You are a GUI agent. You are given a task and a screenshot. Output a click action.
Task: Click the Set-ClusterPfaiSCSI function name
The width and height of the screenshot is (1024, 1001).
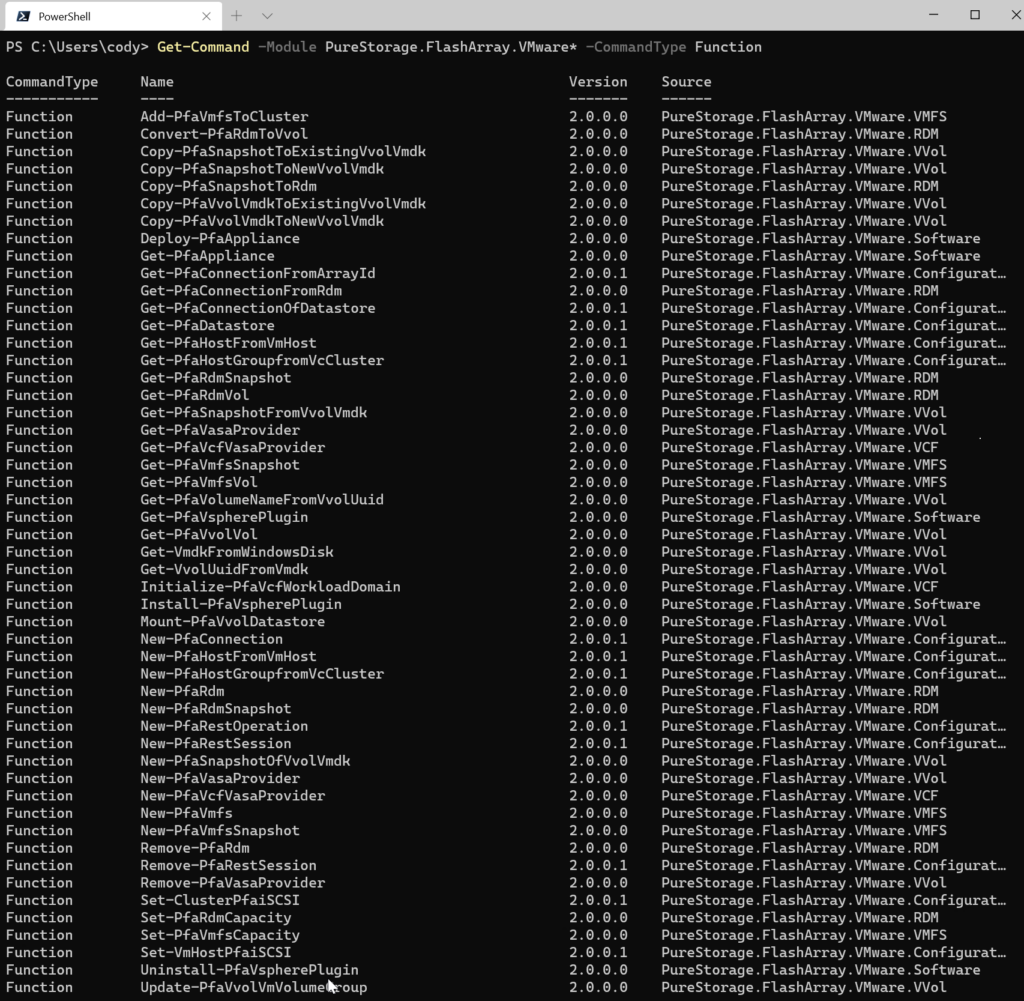(x=220, y=900)
